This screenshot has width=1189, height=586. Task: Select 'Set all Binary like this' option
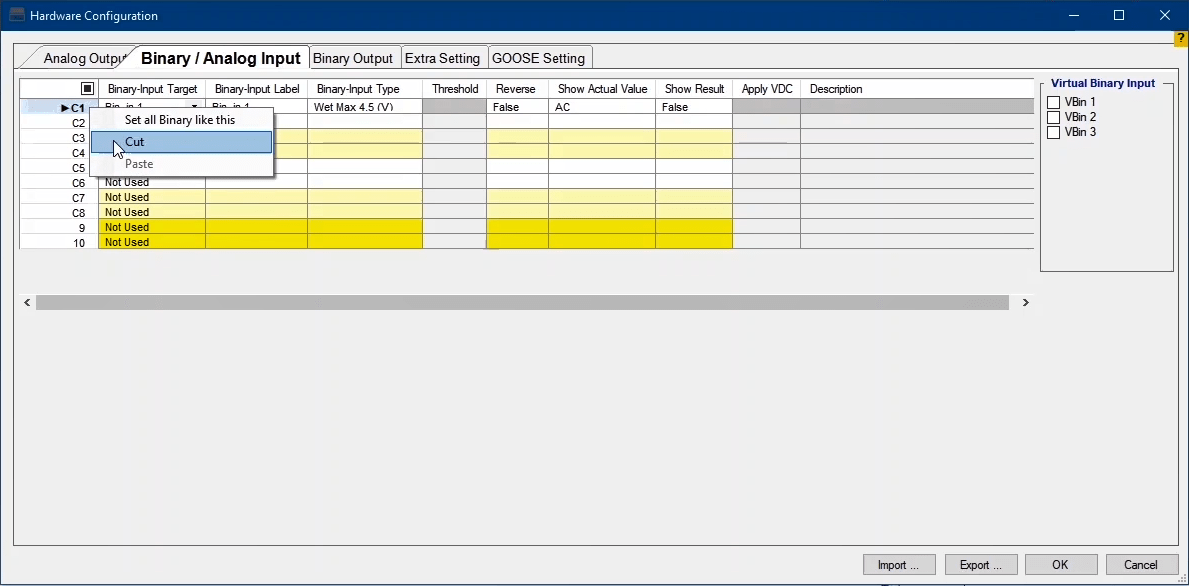[x=181, y=120]
